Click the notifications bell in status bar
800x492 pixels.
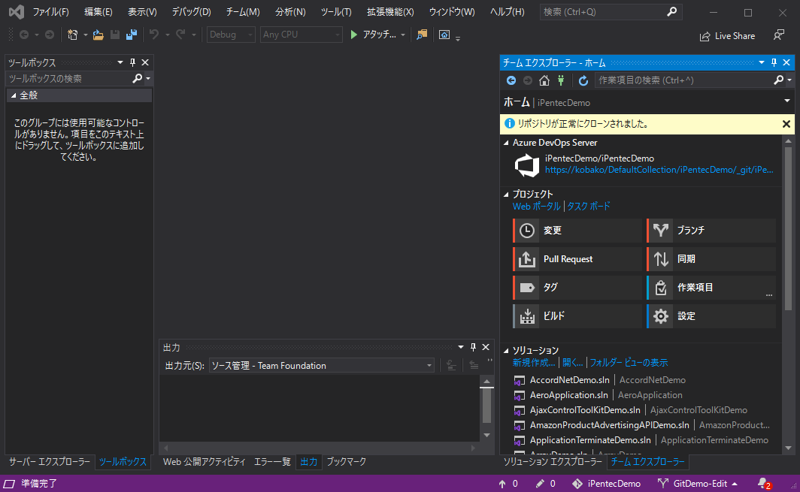click(x=764, y=483)
